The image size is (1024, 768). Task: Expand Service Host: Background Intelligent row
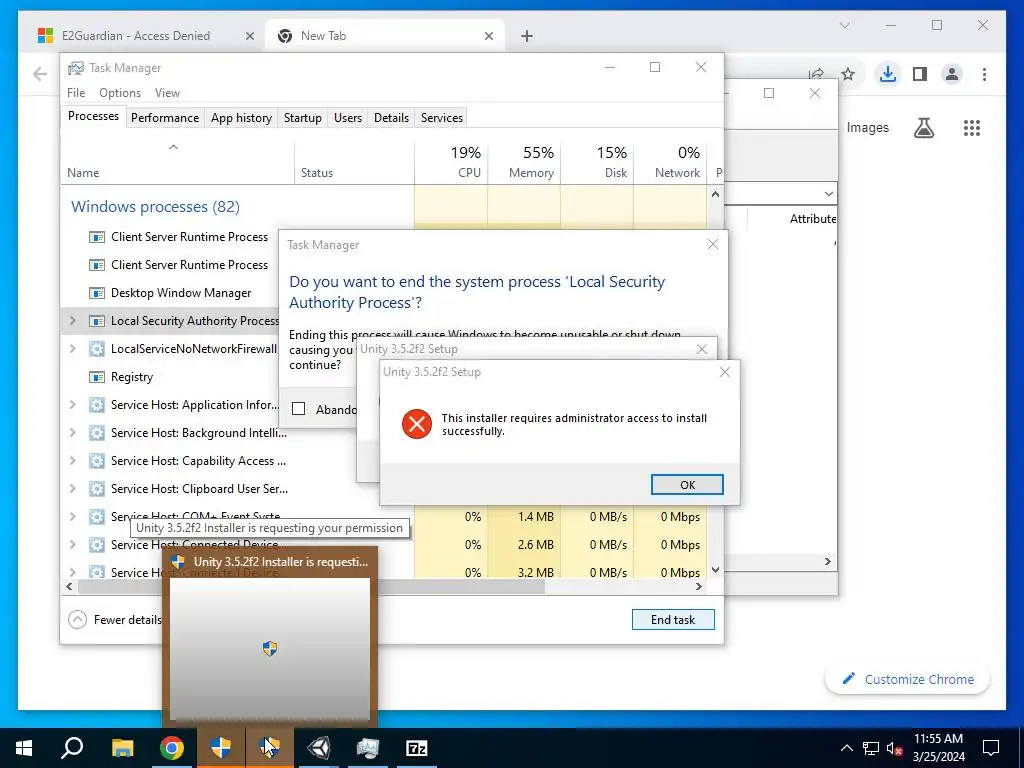tap(72, 433)
